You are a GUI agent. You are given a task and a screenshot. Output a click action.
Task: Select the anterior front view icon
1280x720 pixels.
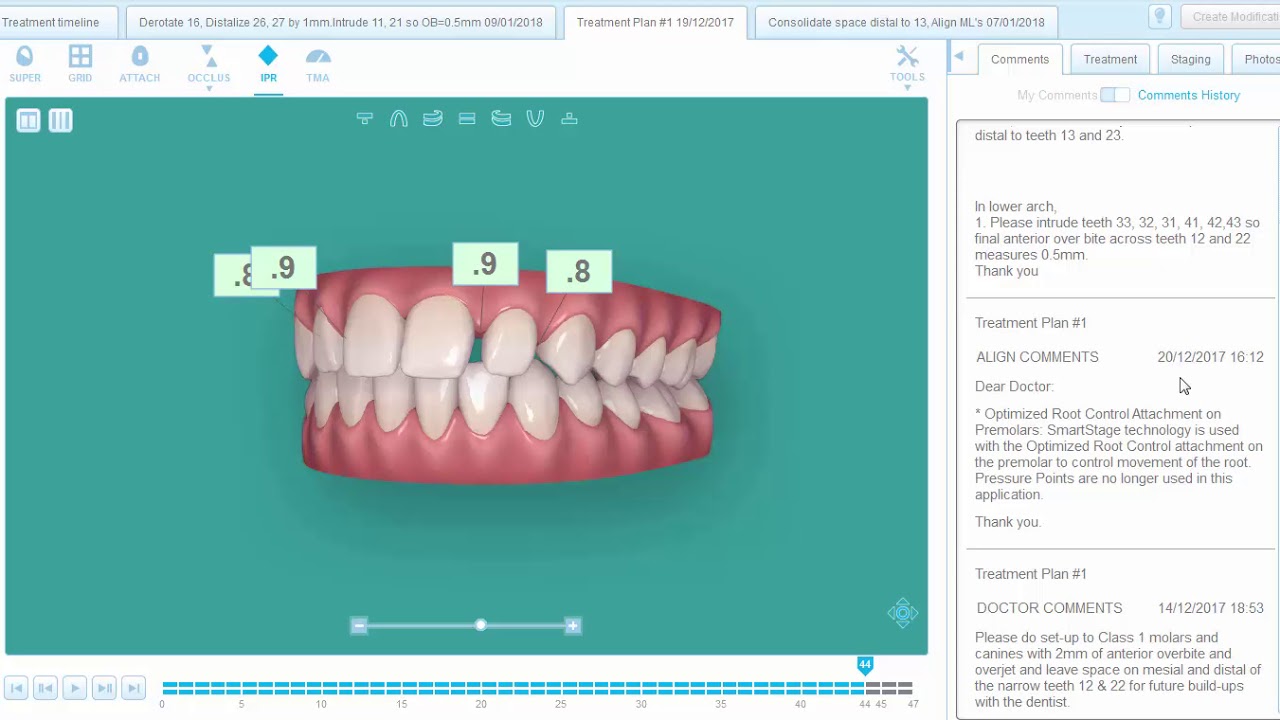[x=467, y=119]
